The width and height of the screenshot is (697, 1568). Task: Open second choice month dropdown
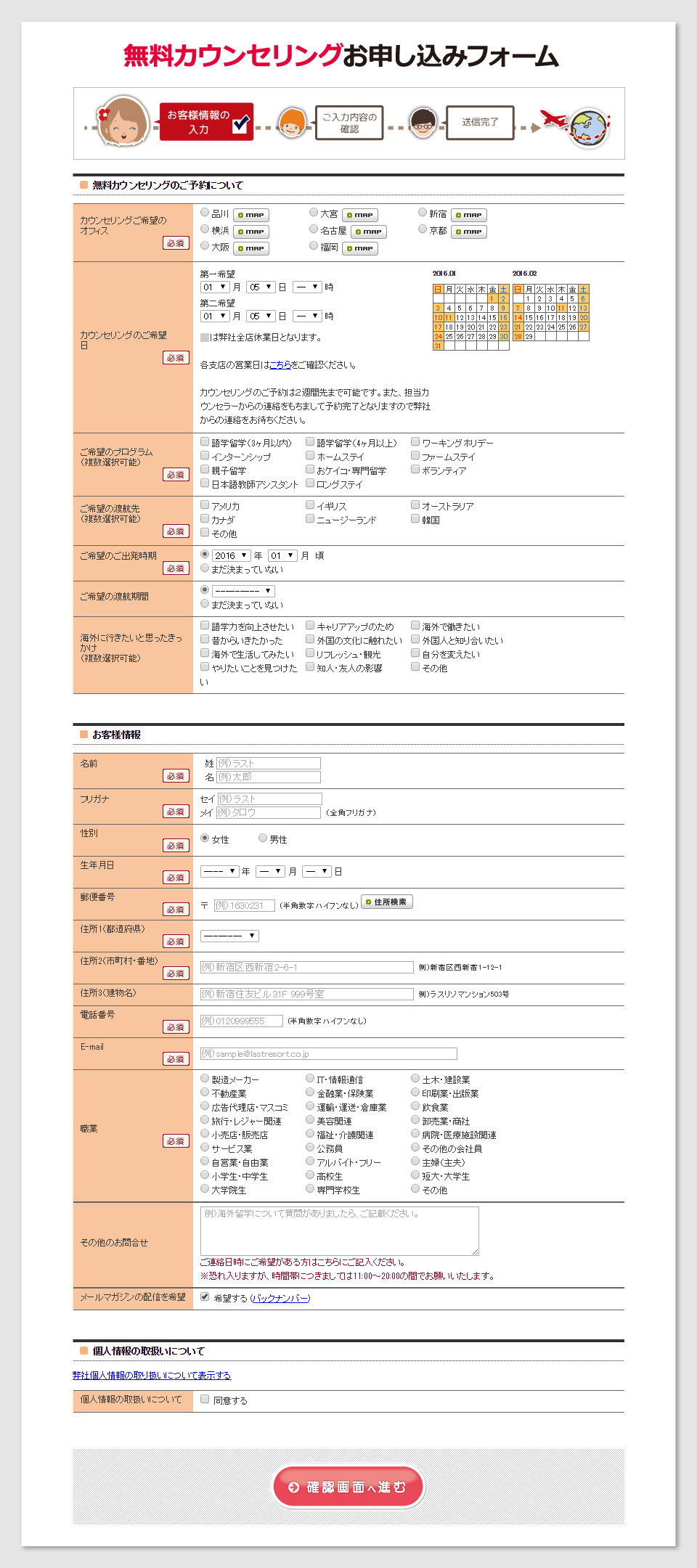pyautogui.click(x=215, y=317)
